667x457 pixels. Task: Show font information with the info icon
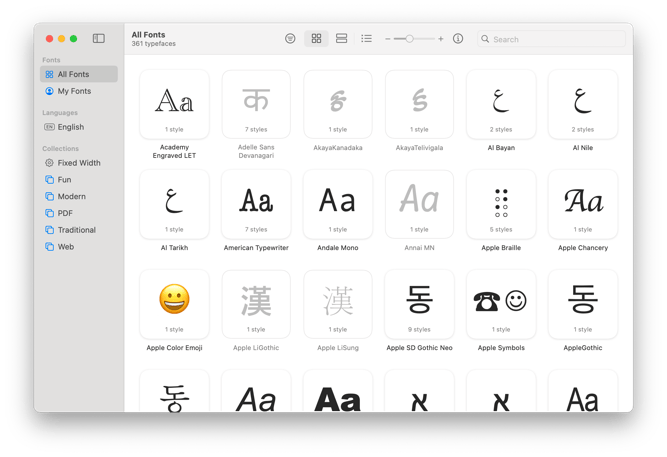point(458,39)
